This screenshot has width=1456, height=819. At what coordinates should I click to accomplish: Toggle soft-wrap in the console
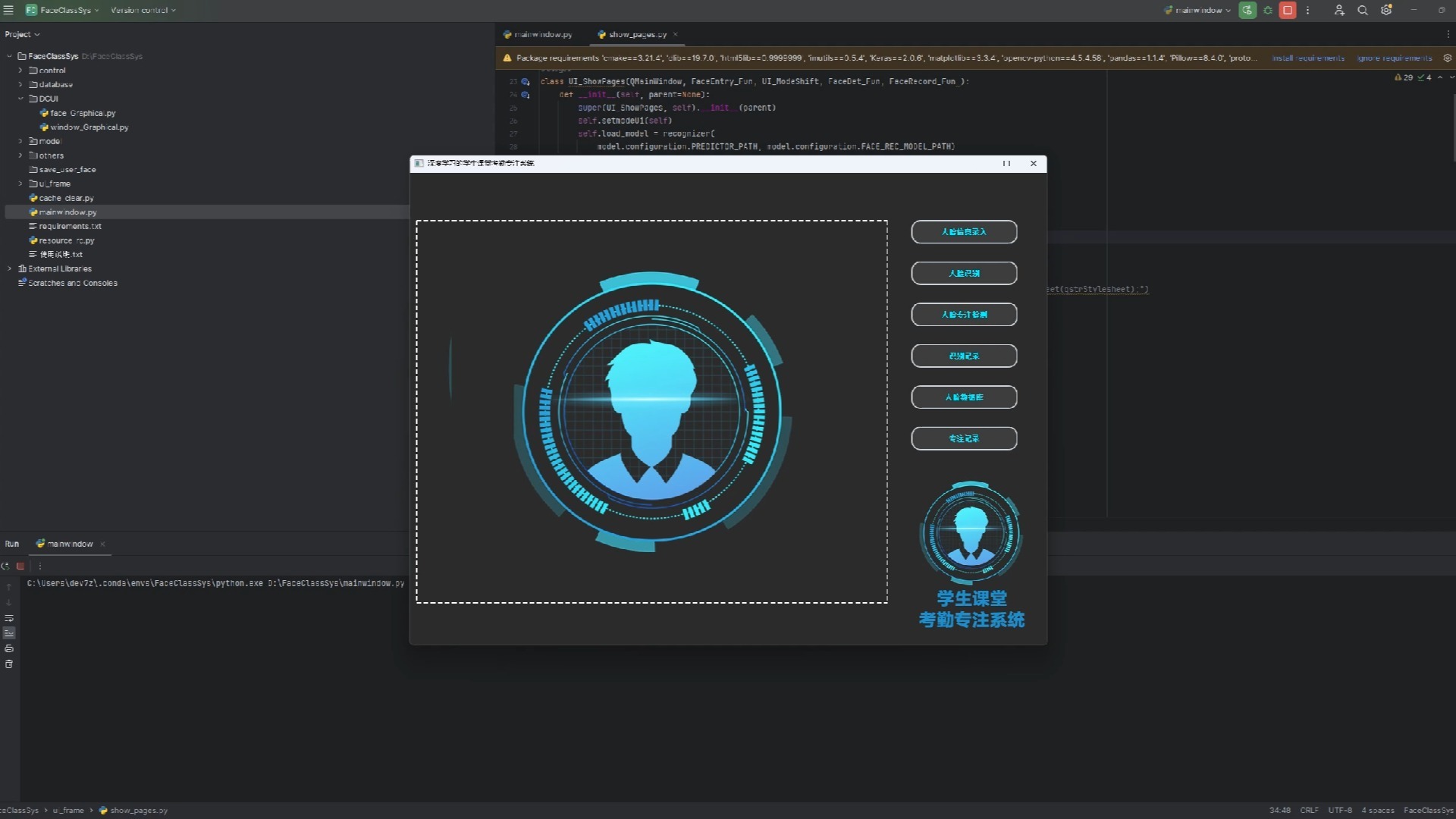(9, 618)
